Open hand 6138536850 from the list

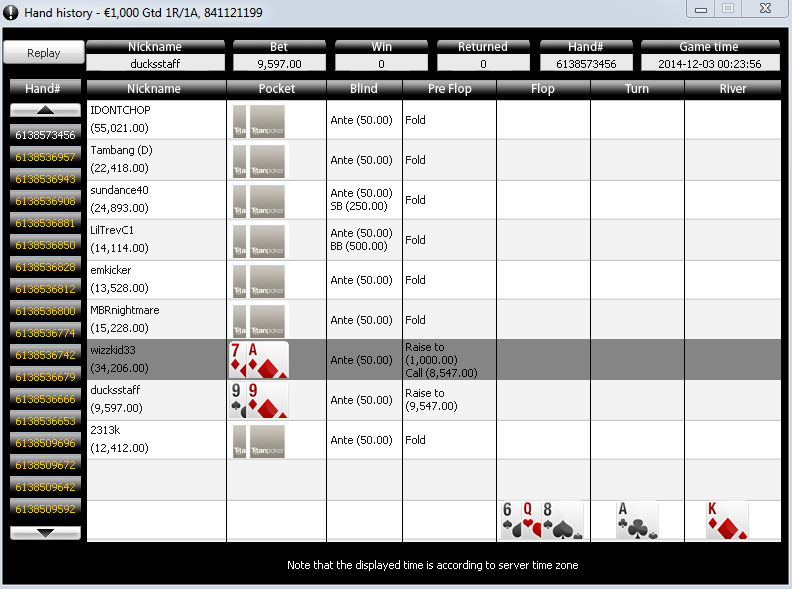click(45, 245)
